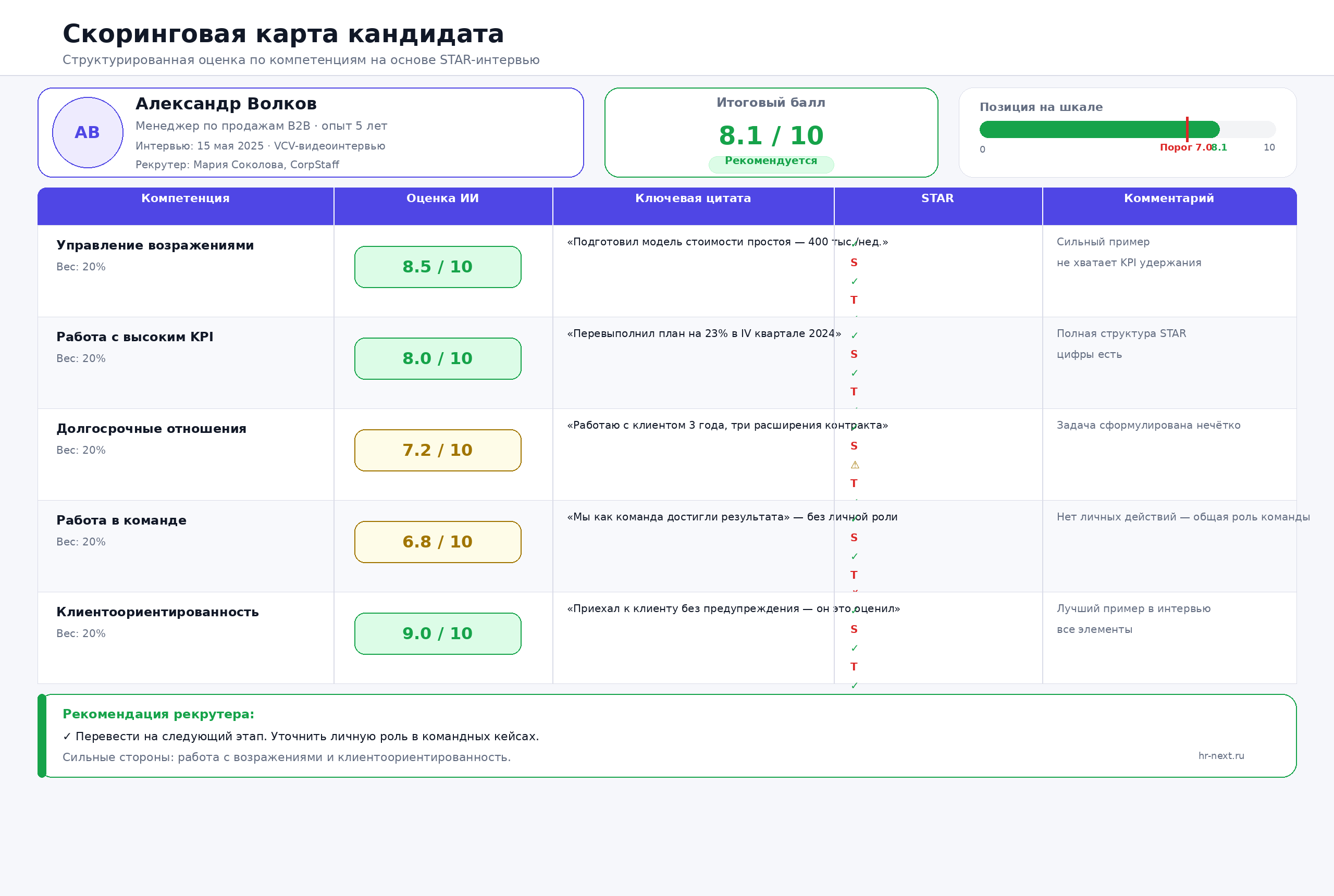Click the total score '8.1 / 10'
The height and width of the screenshot is (896, 1334).
pos(771,136)
